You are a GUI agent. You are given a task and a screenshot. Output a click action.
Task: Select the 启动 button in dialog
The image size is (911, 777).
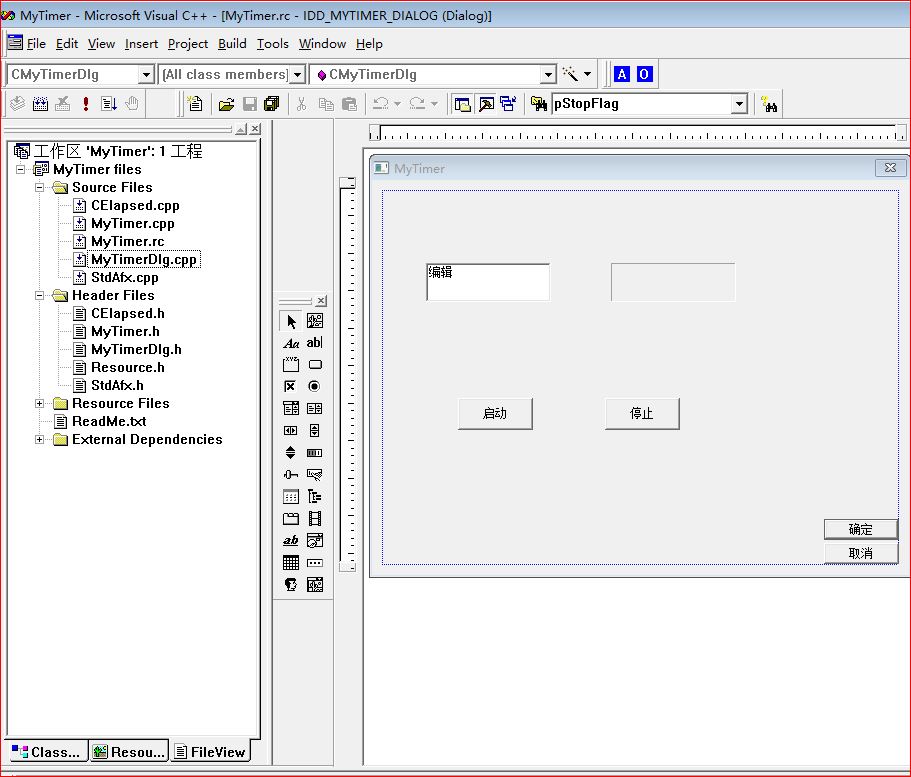click(495, 413)
